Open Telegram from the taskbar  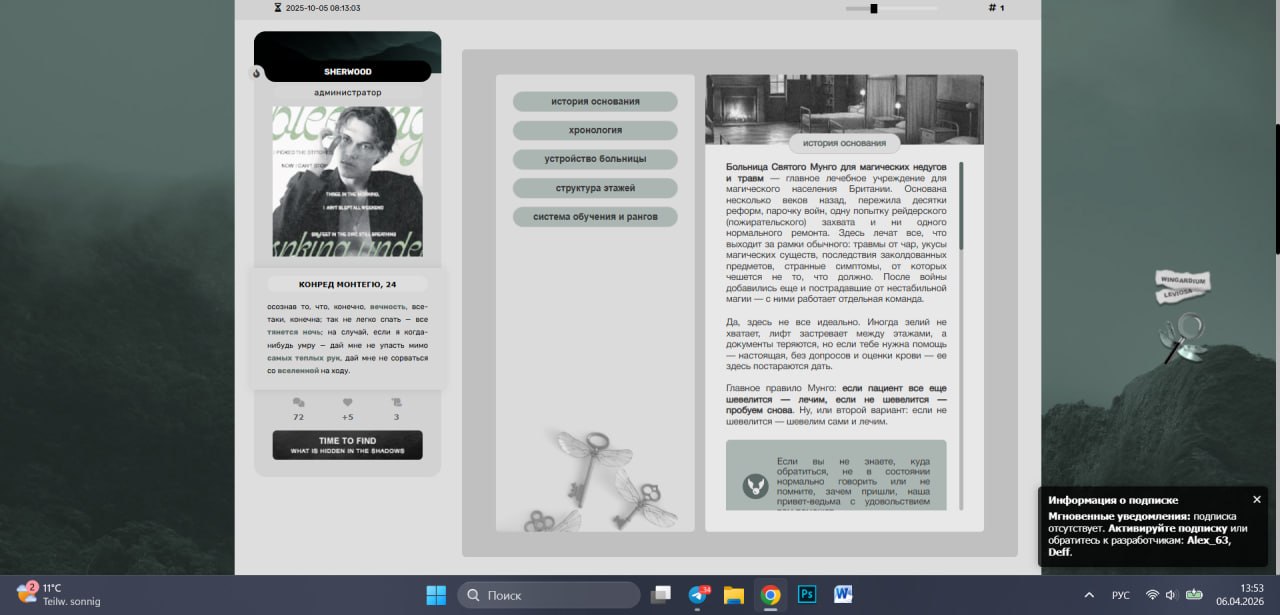point(699,595)
